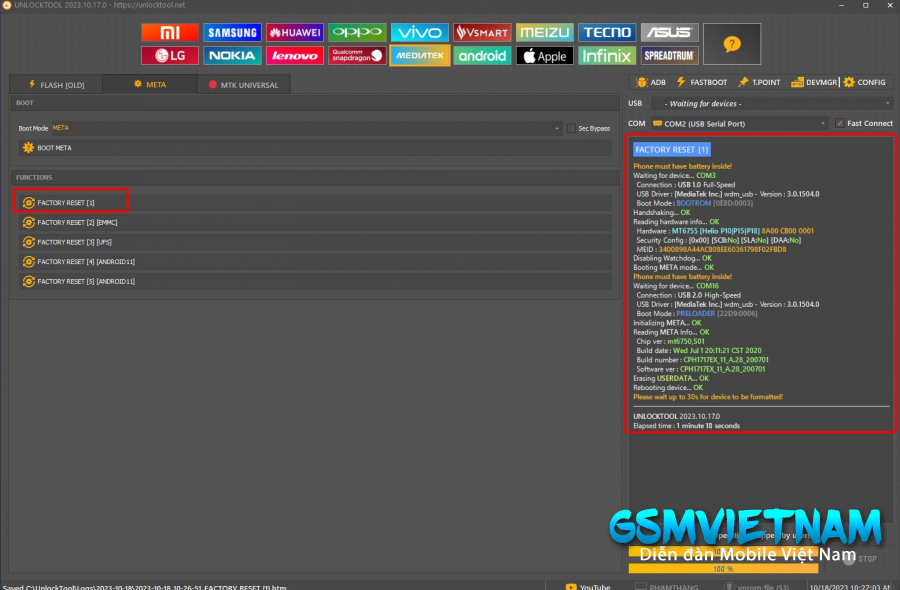This screenshot has width=900, height=590.
Task: Click the MT6755 hardware line in log
Action: pyautogui.click(x=725, y=231)
